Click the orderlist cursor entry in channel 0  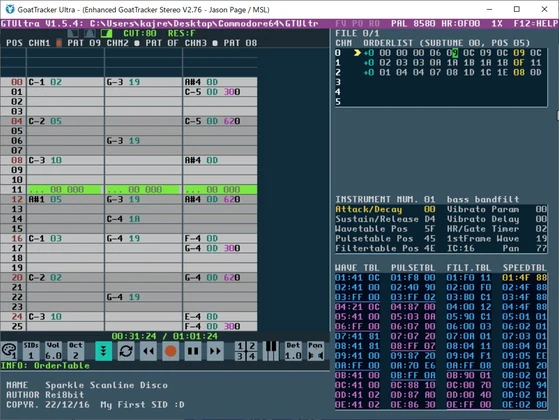coord(455,53)
